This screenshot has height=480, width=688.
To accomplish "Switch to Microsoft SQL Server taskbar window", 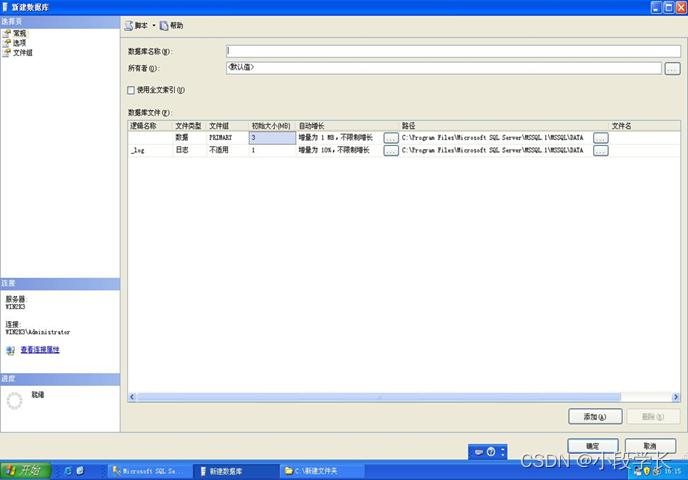I will click(x=150, y=471).
